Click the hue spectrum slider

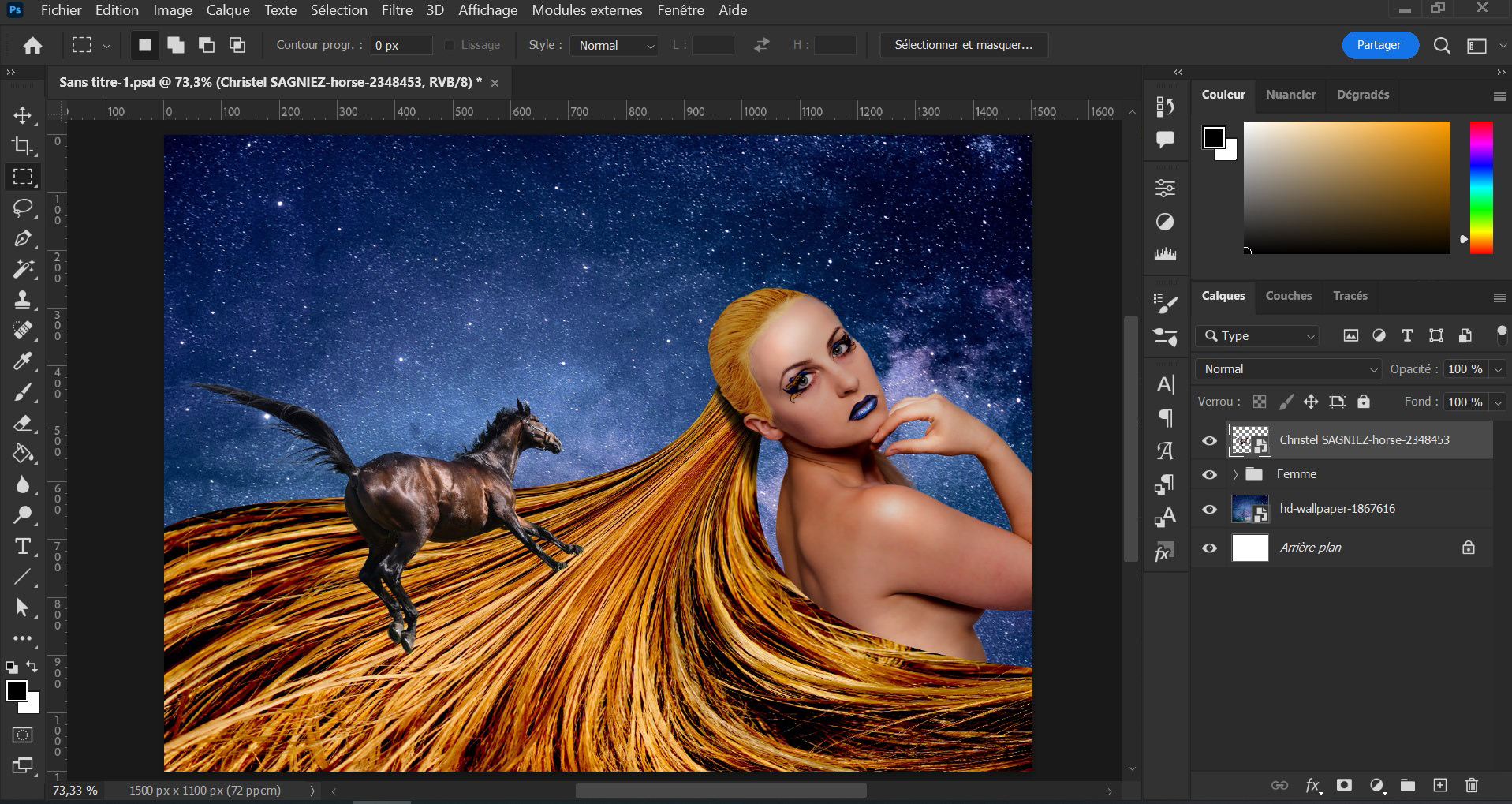tap(1481, 188)
